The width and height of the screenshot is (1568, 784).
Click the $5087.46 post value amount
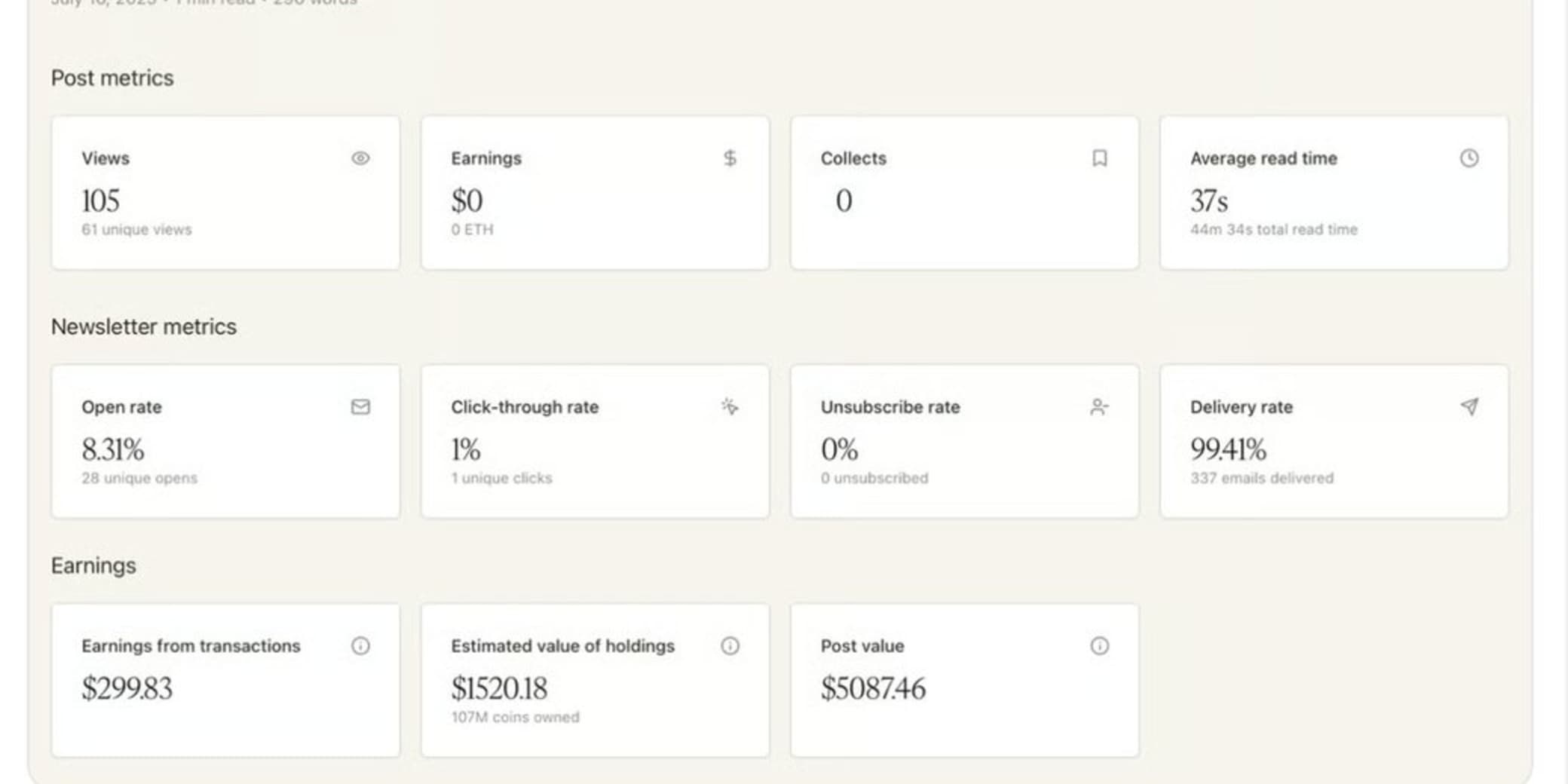(873, 688)
